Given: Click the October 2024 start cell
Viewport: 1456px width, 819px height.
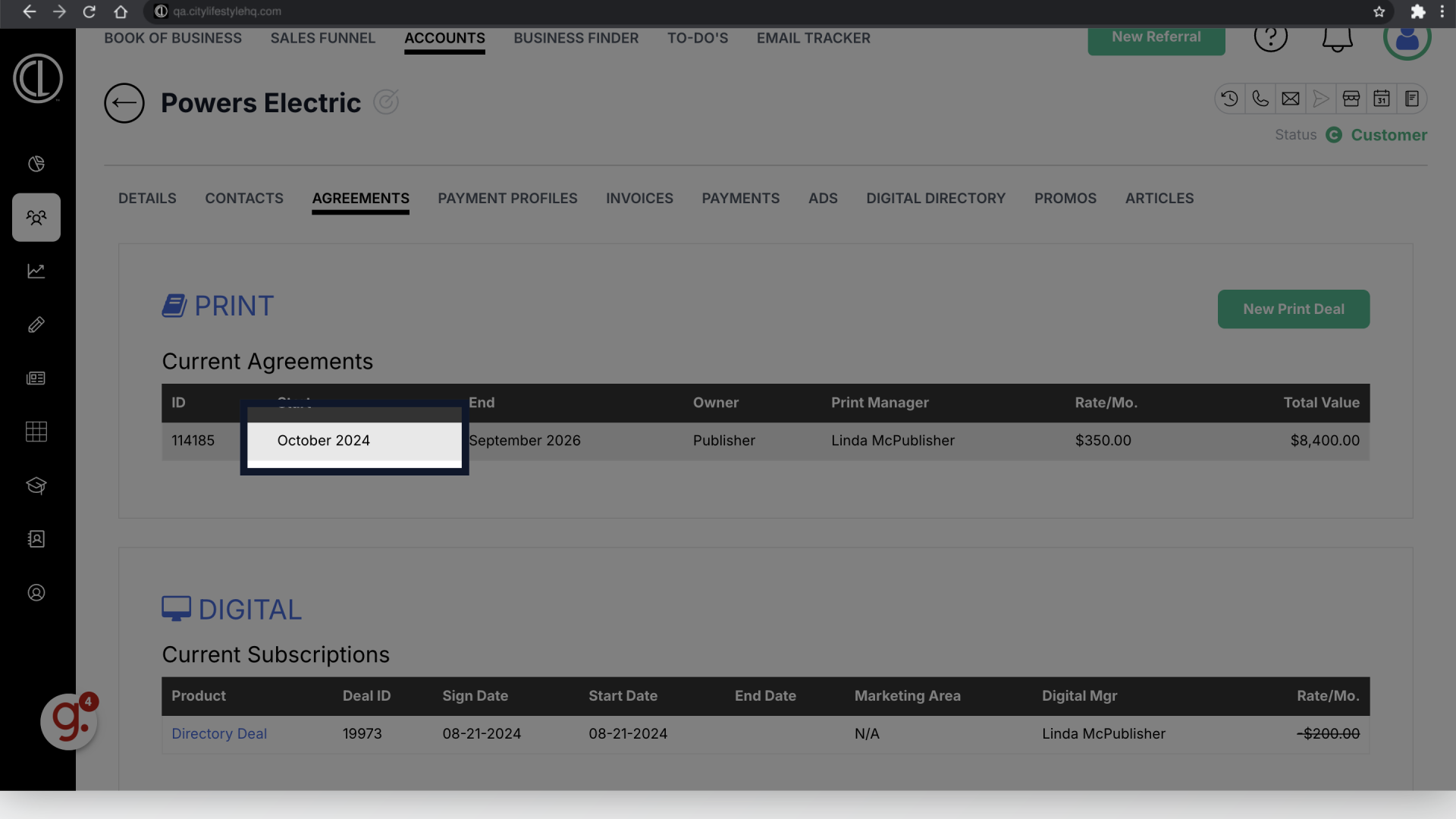Looking at the screenshot, I should (x=324, y=441).
